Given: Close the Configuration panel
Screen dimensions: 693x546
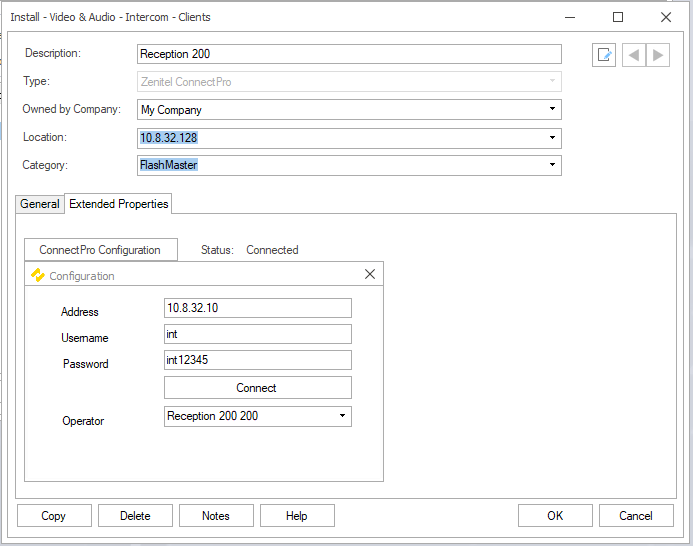Looking at the screenshot, I should point(370,274).
